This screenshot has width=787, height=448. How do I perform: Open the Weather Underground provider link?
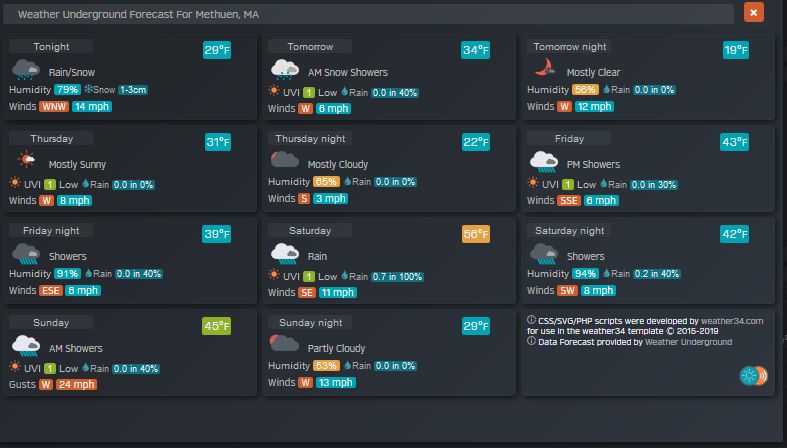coord(688,342)
